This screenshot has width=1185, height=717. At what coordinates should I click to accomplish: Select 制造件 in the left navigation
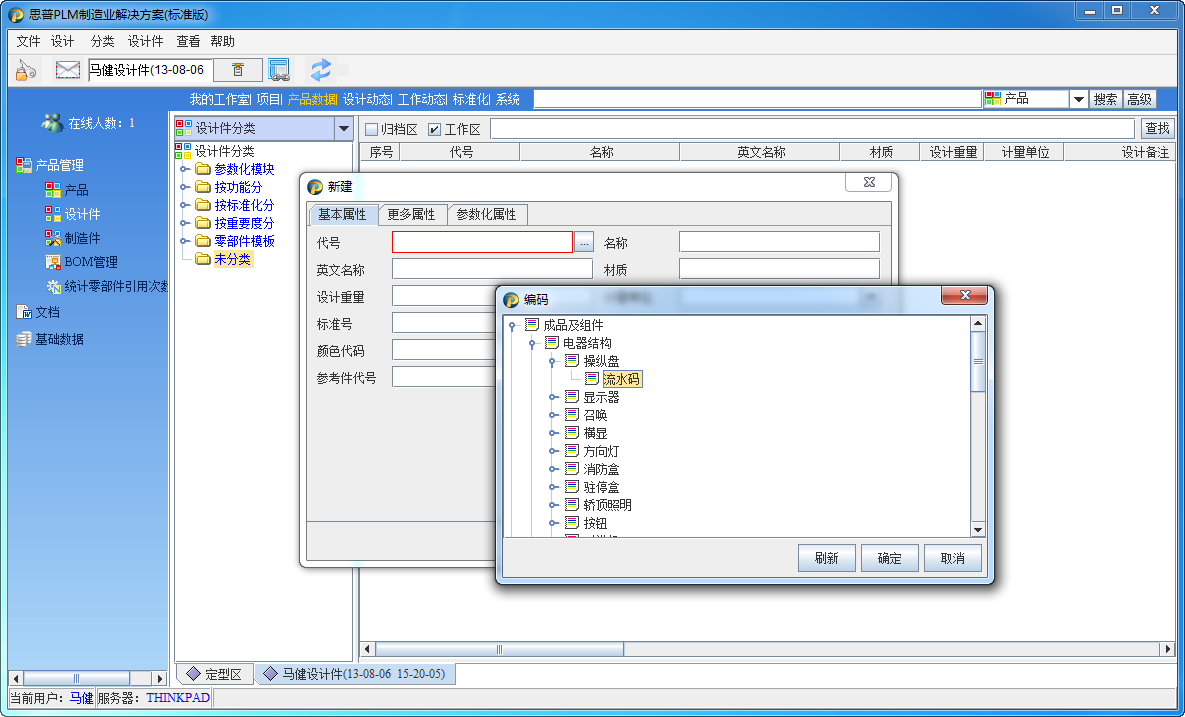coord(82,238)
